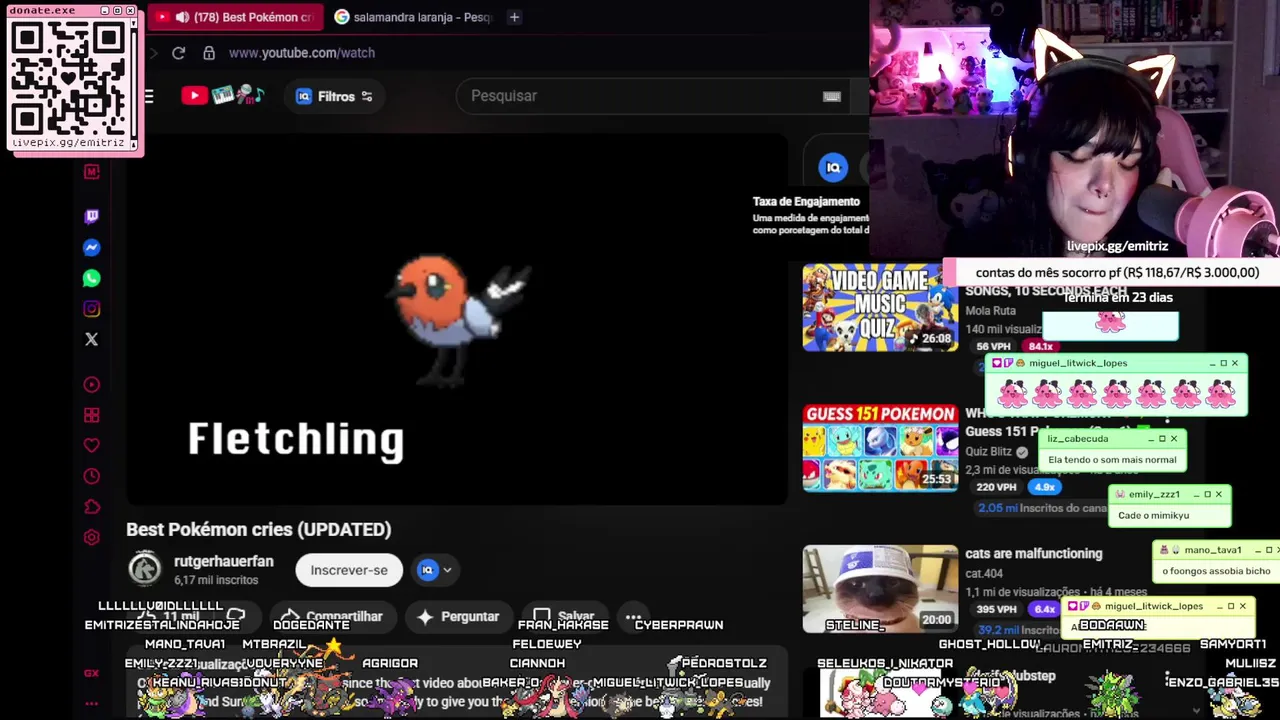Dislike the video with thumbs down
Screen dimensions: 1280x720
[x=236, y=616]
